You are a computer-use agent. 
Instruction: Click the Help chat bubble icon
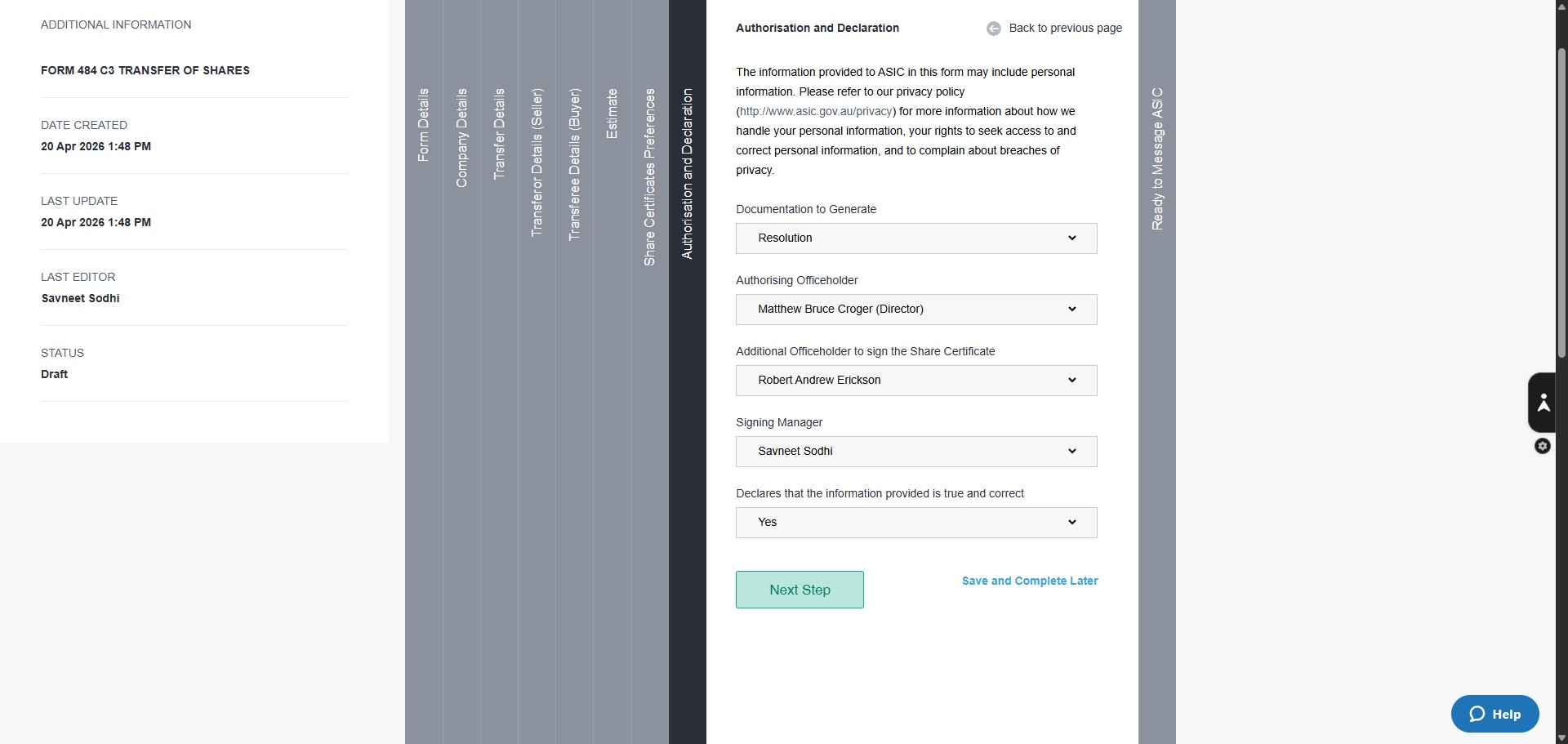coord(1477,714)
